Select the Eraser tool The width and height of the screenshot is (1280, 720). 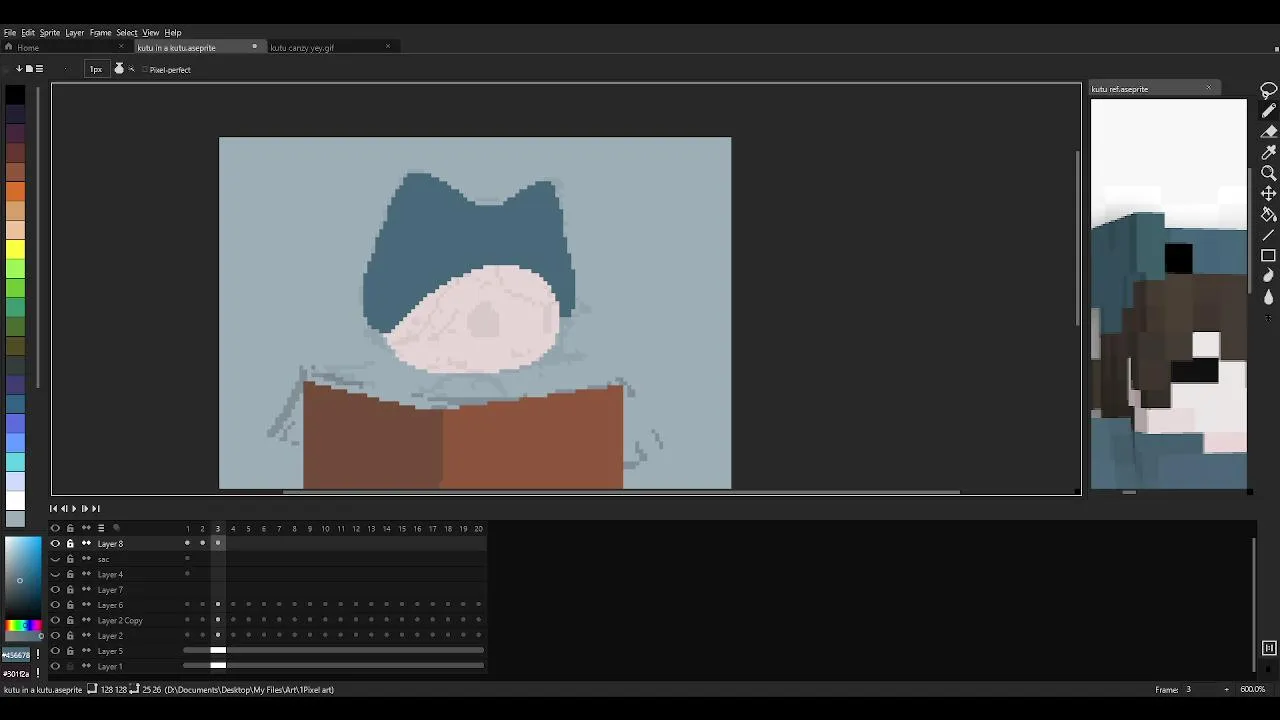1268,132
